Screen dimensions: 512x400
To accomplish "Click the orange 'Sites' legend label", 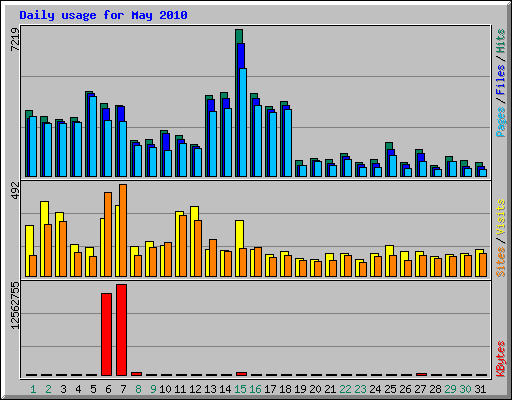I will click(501, 262).
